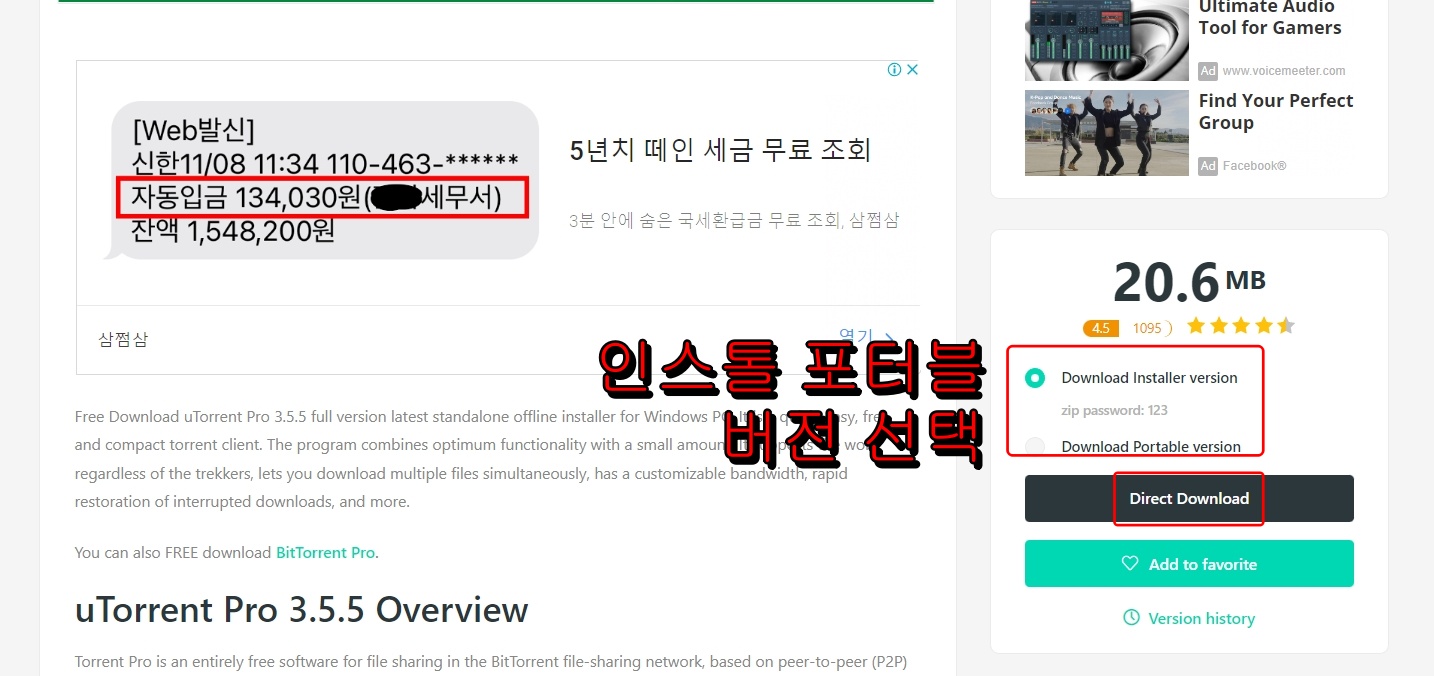Screen dimensions: 1434x676
Task: Click the 1095 ratings count
Action: 1147,328
